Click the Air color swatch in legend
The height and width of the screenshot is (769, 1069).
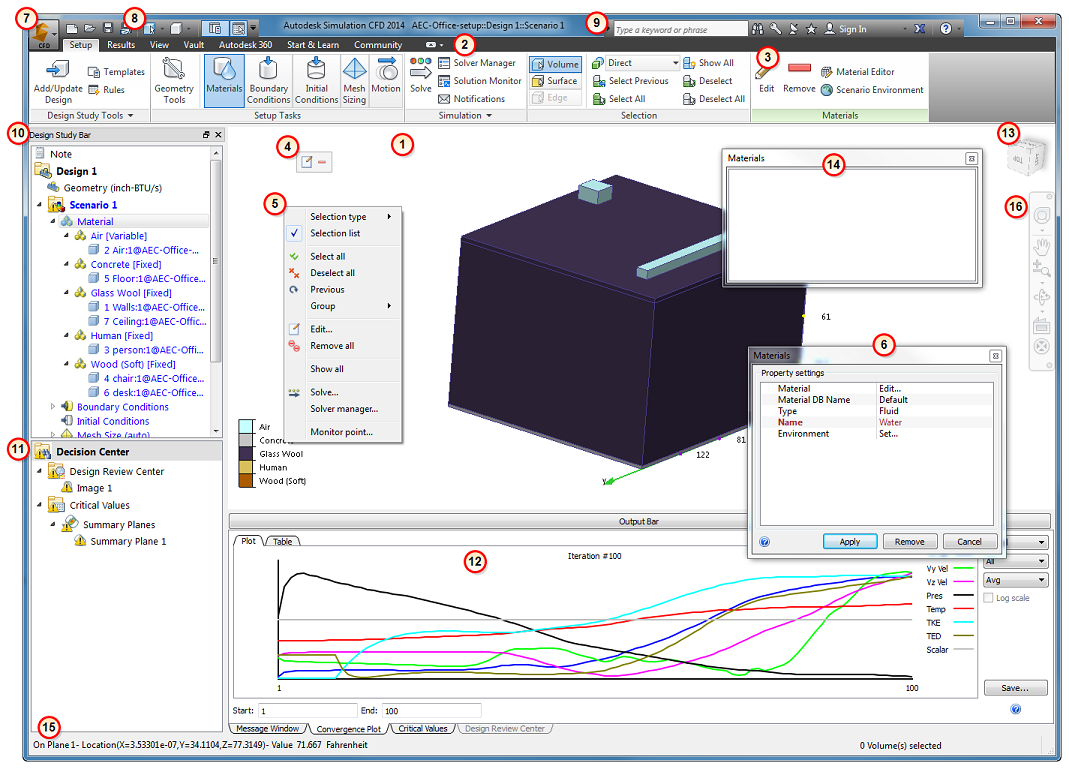[x=245, y=427]
